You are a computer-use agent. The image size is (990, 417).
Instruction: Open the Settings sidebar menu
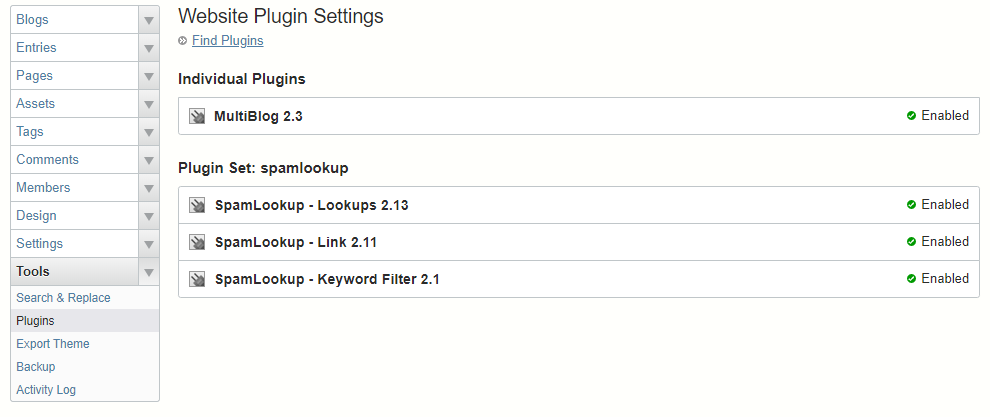(39, 244)
